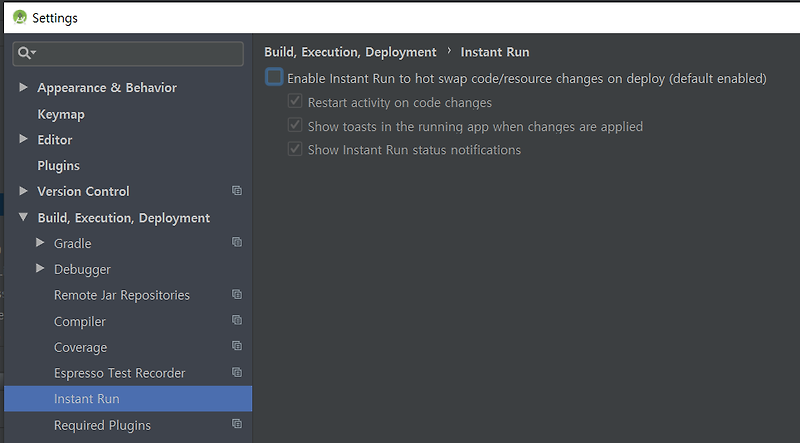Toggle Show Instant Run status notifications checkbox

(295, 149)
